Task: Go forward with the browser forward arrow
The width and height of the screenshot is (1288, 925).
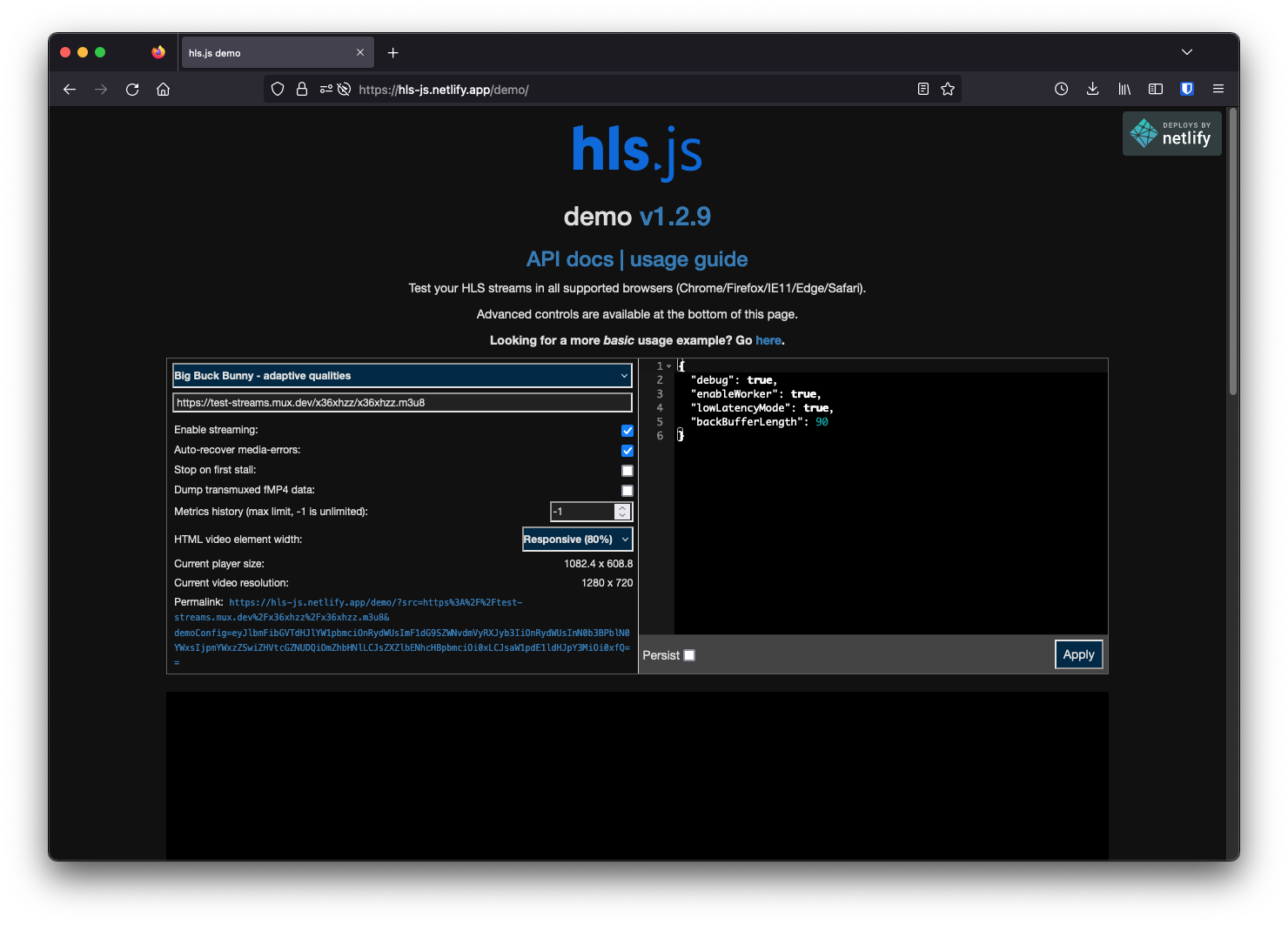Action: point(101,89)
